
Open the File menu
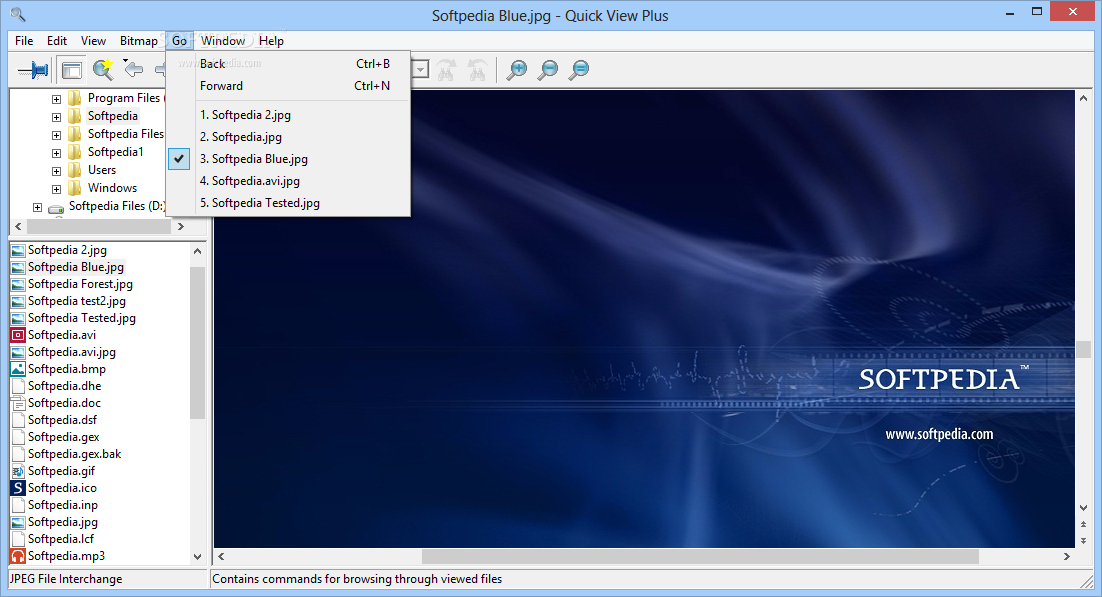click(x=24, y=41)
